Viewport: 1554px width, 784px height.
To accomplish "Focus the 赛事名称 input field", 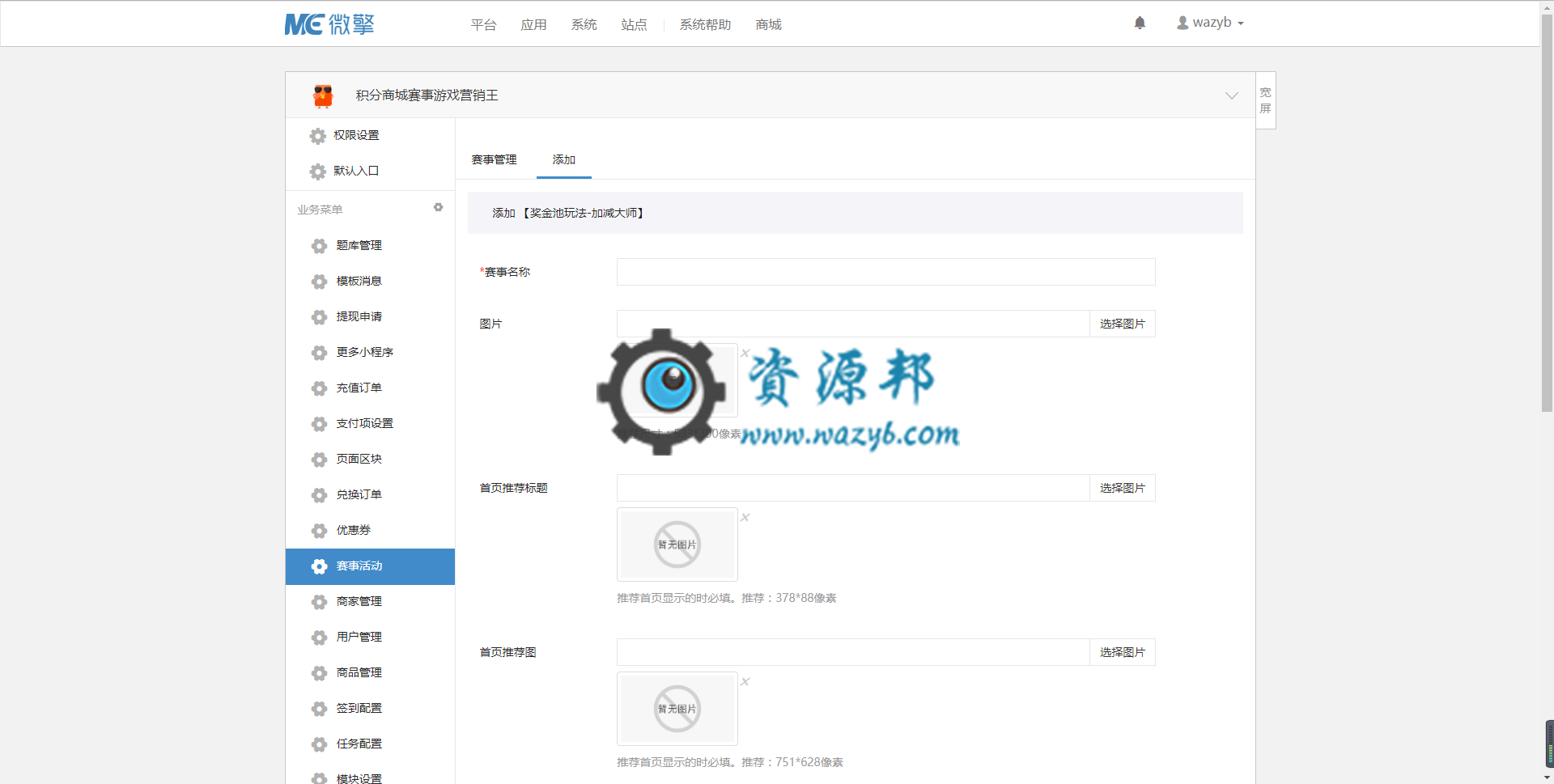I will (885, 272).
